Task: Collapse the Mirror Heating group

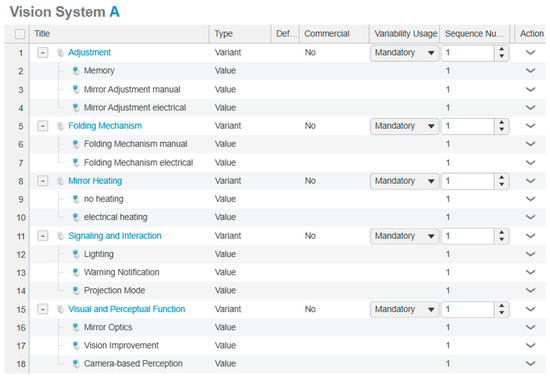Action: click(43, 181)
